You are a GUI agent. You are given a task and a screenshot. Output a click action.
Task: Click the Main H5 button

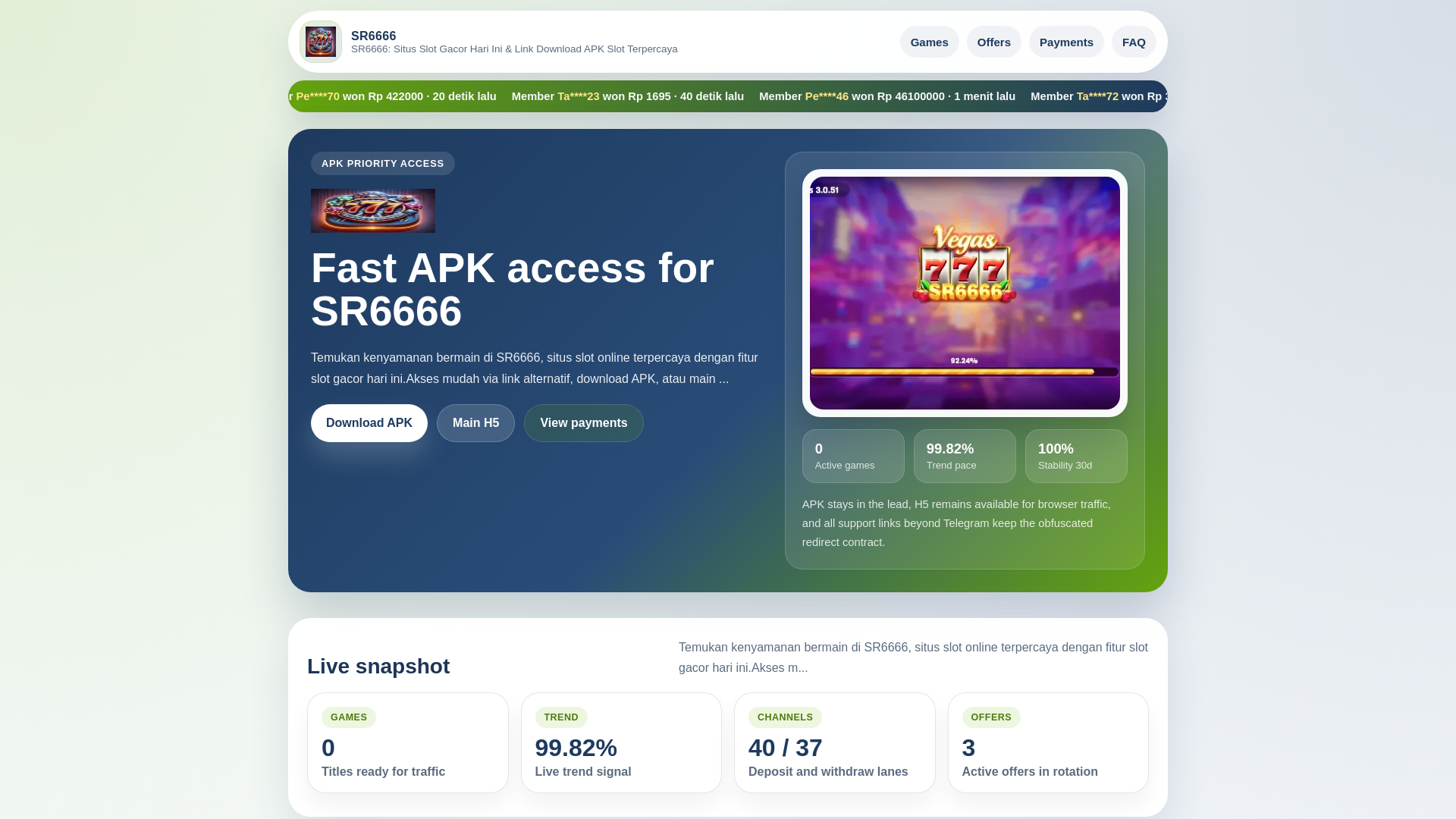click(475, 423)
